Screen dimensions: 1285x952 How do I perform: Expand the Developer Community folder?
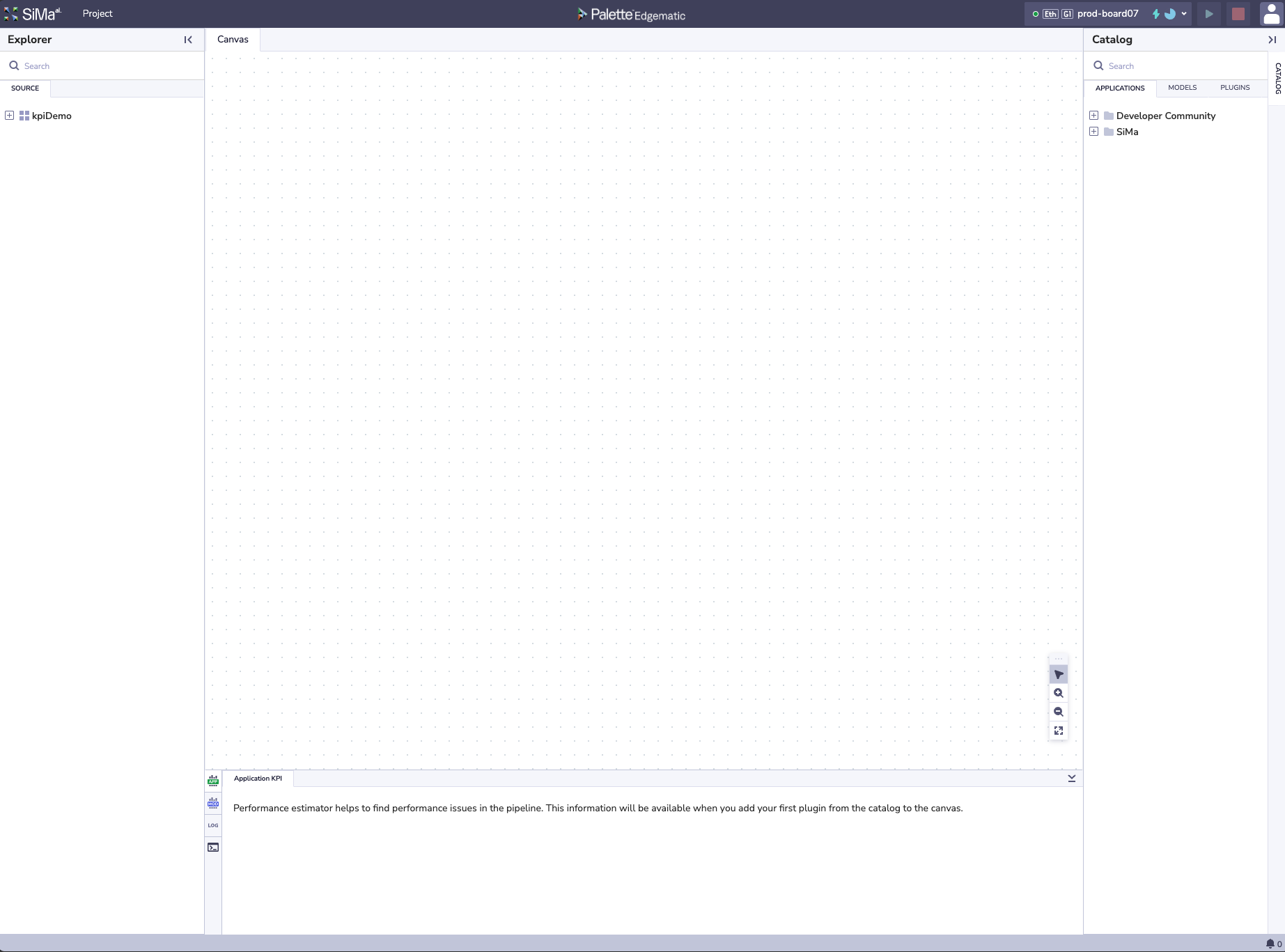[x=1093, y=116]
